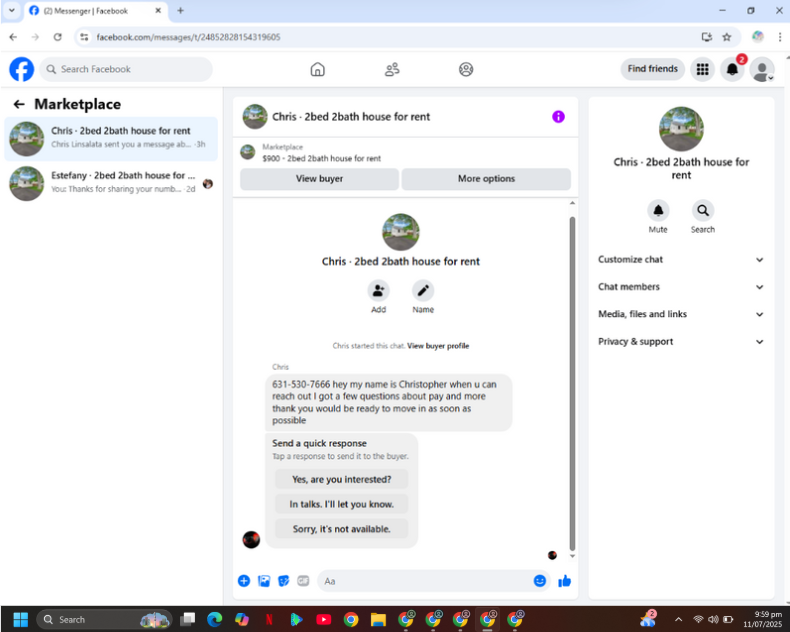The width and height of the screenshot is (790, 632).
Task: Mute the conversation bell icon
Action: pyautogui.click(x=658, y=211)
